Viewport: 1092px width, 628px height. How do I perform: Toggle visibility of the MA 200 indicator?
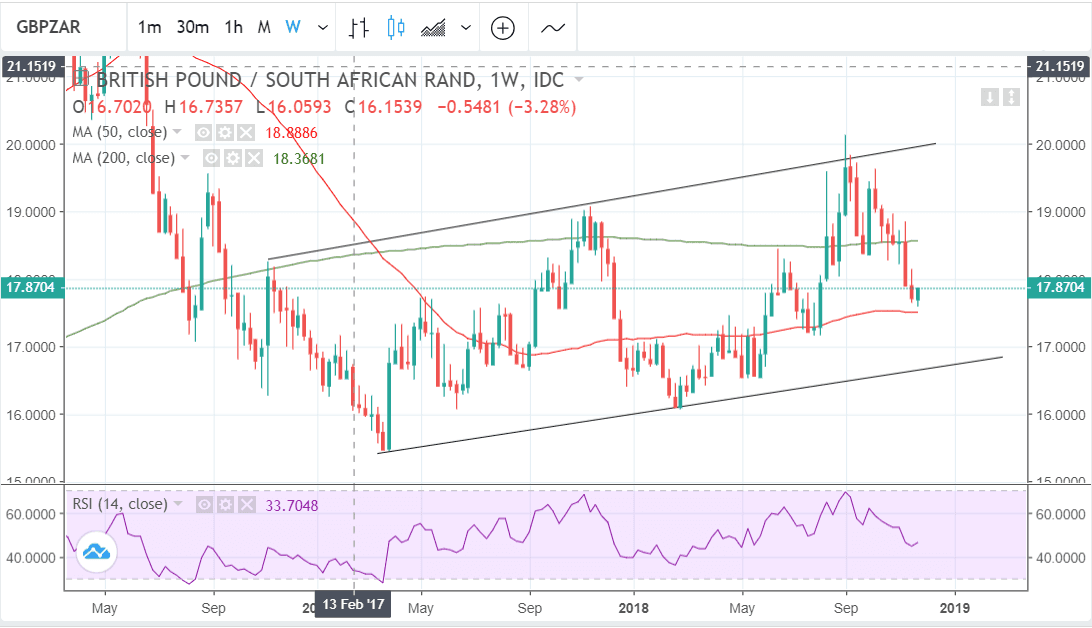click(x=212, y=158)
